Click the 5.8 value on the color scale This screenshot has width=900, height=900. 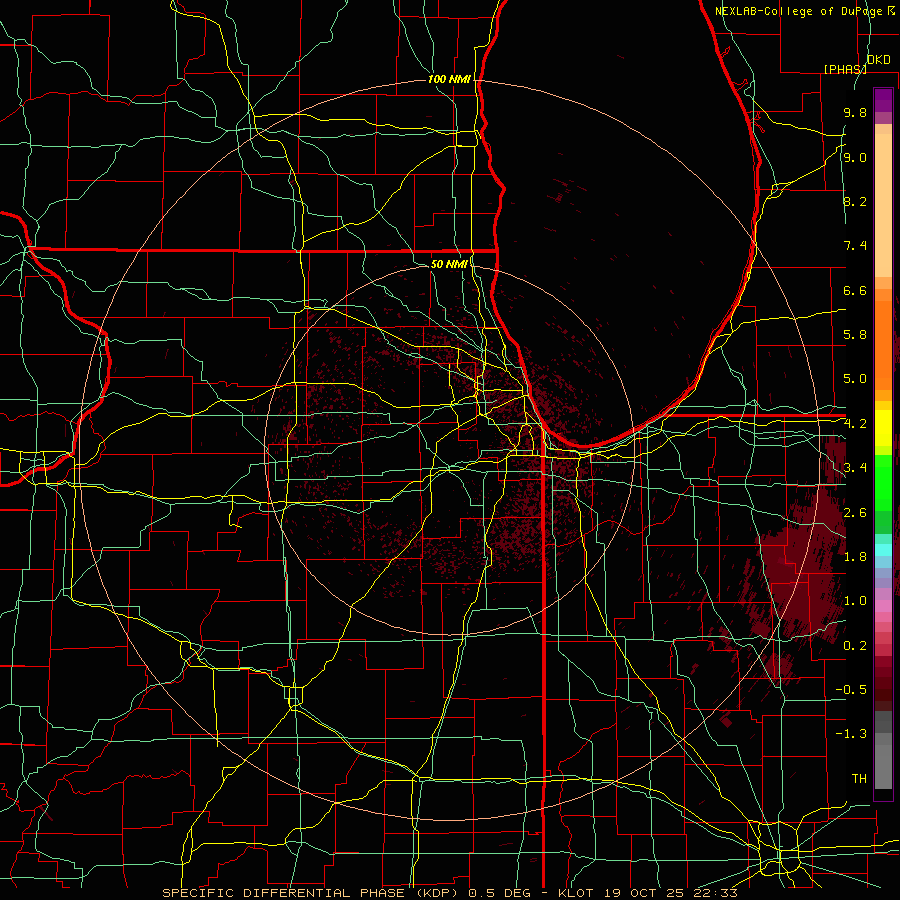(855, 335)
